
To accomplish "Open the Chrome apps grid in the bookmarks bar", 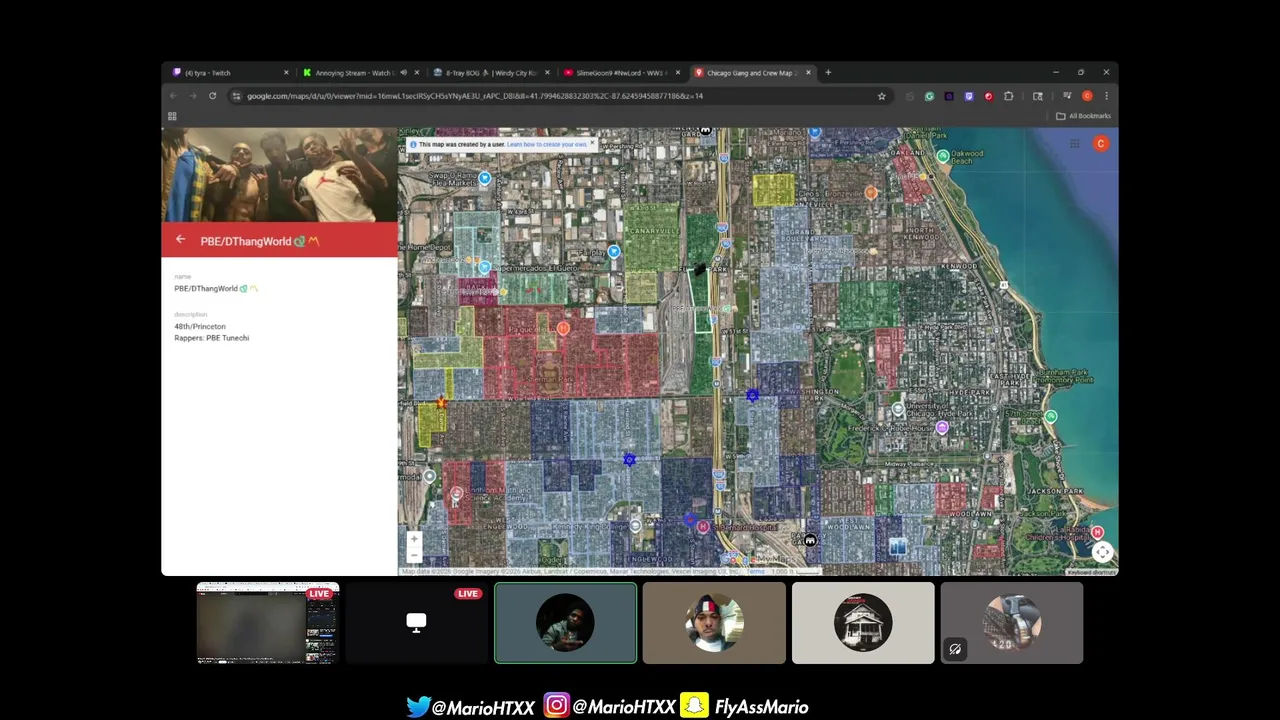I will click(172, 116).
